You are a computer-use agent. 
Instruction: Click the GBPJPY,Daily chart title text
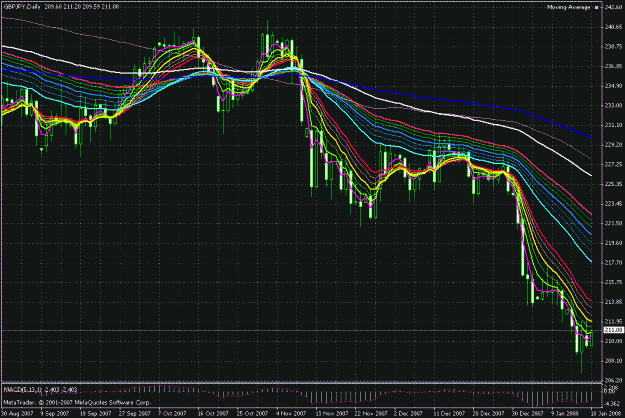[22, 7]
